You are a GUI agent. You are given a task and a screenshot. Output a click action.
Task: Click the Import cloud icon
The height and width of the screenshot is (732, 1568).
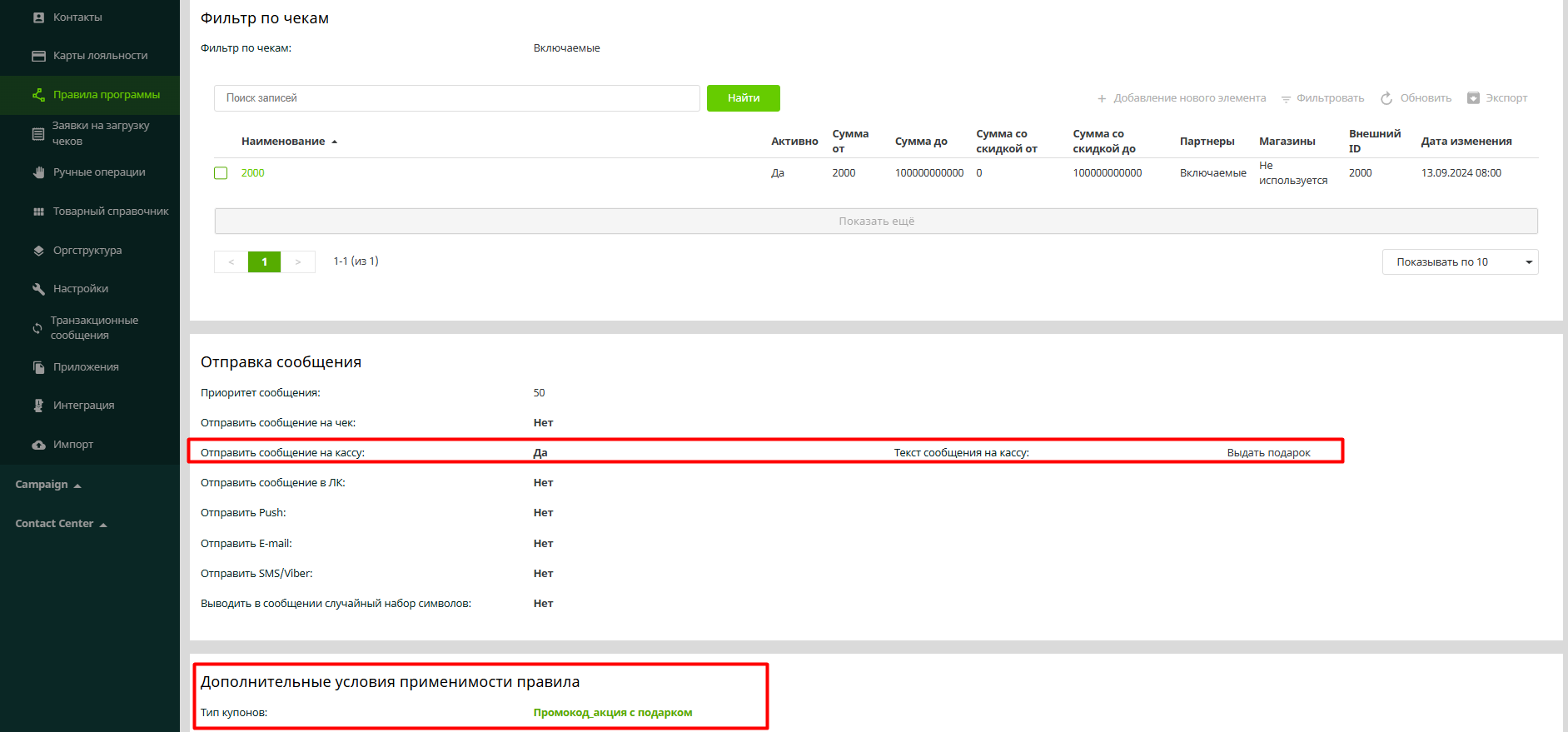click(38, 445)
